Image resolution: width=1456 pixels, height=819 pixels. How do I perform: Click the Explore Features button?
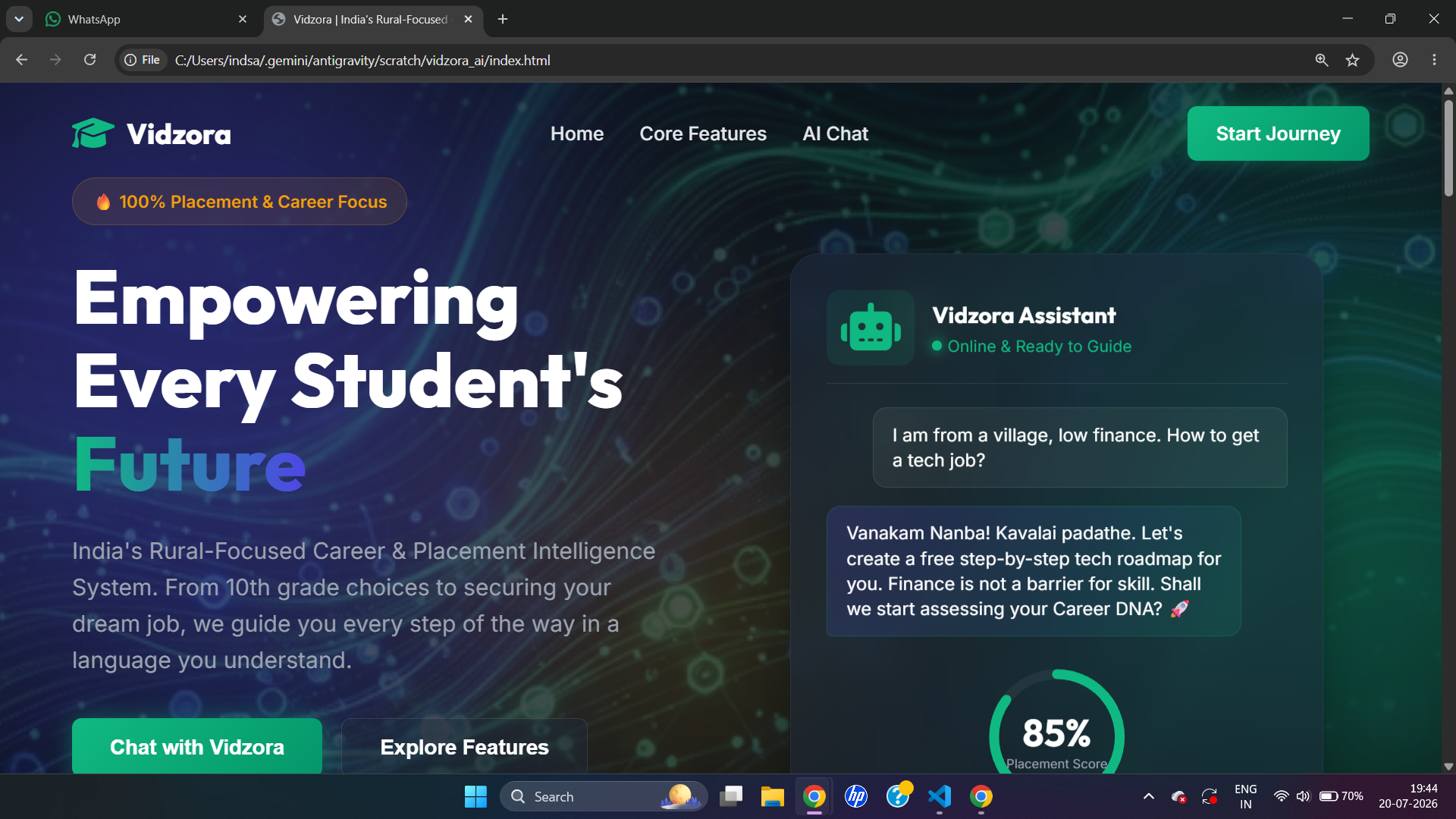pyautogui.click(x=464, y=746)
